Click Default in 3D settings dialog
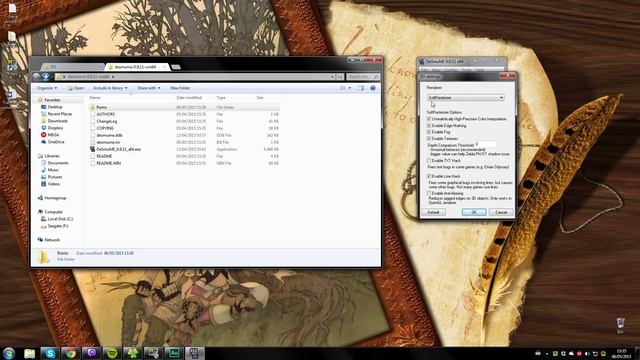The image size is (640, 360). click(x=433, y=212)
